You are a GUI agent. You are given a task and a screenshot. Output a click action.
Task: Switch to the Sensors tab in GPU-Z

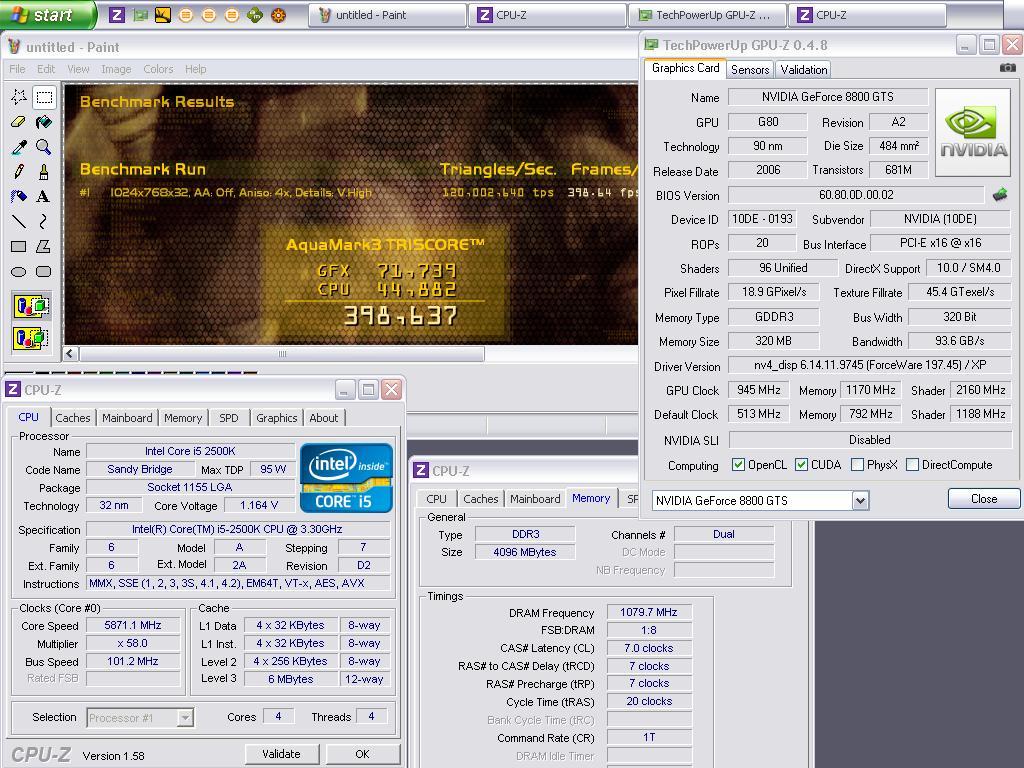point(750,70)
